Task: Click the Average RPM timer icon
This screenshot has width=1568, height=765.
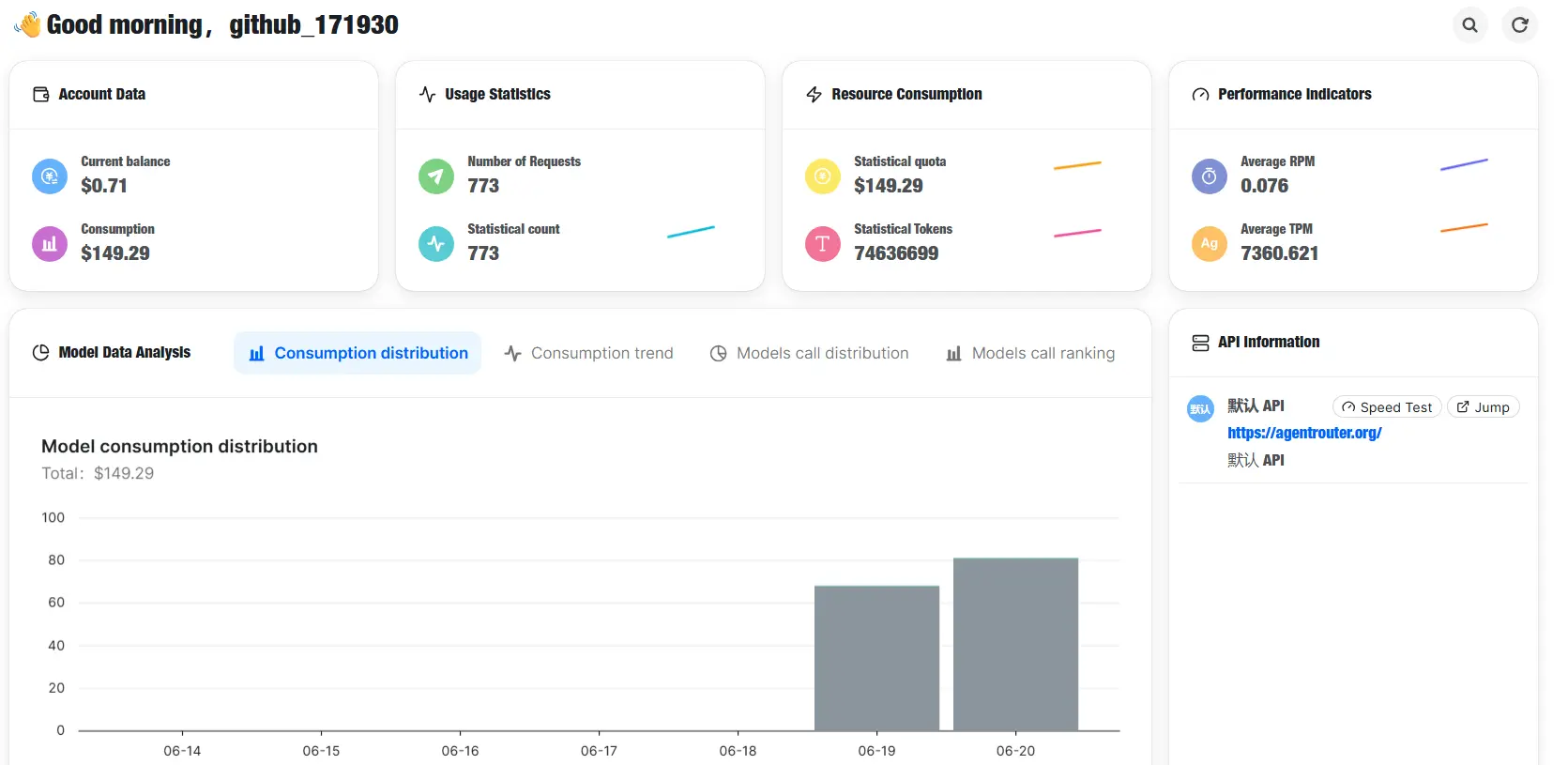Action: [x=1210, y=176]
